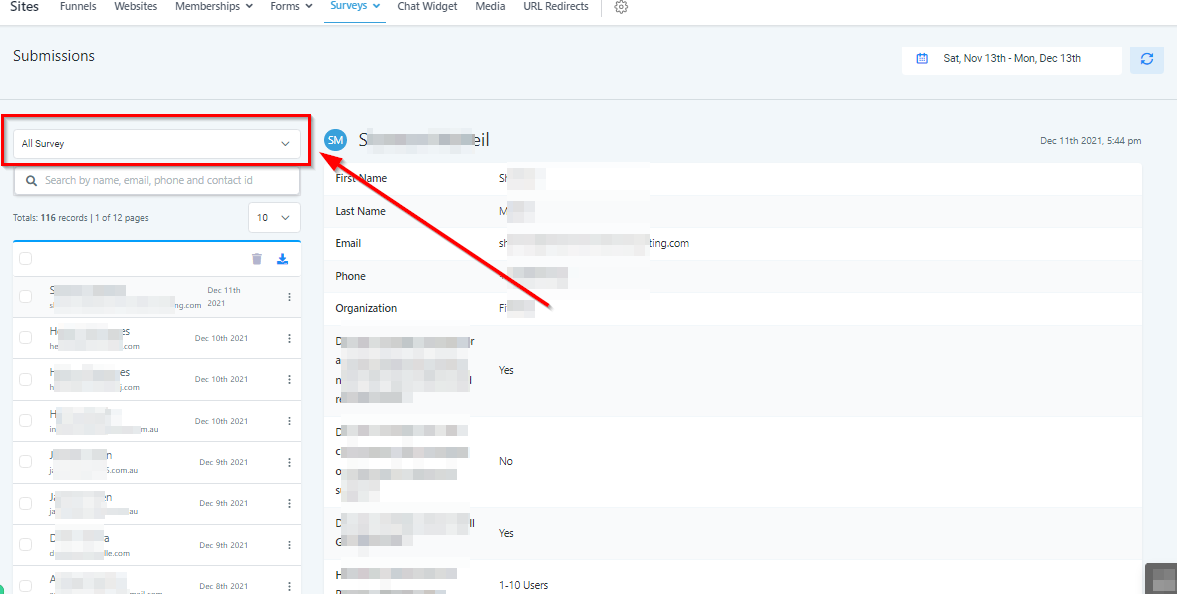Download submissions using the export icon

(x=282, y=259)
